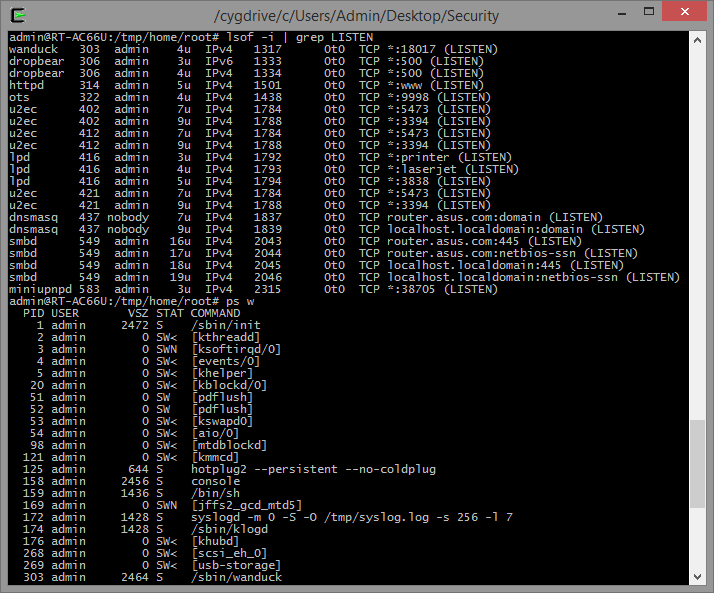Close the Cygwin terminal window
The width and height of the screenshot is (714, 593).
(685, 12)
